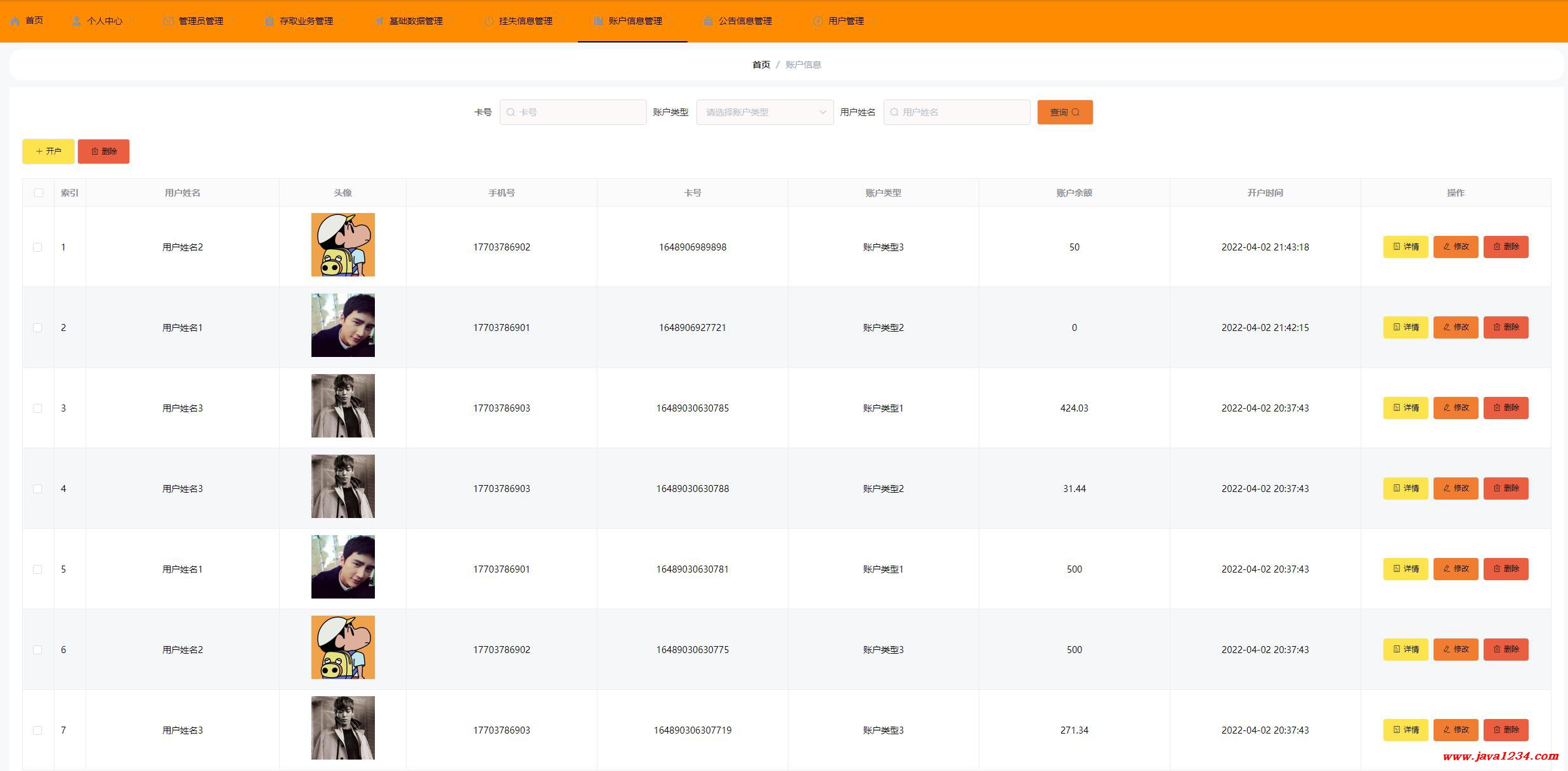Click the compass icon for 用户管理
1568x771 pixels.
coord(818,21)
